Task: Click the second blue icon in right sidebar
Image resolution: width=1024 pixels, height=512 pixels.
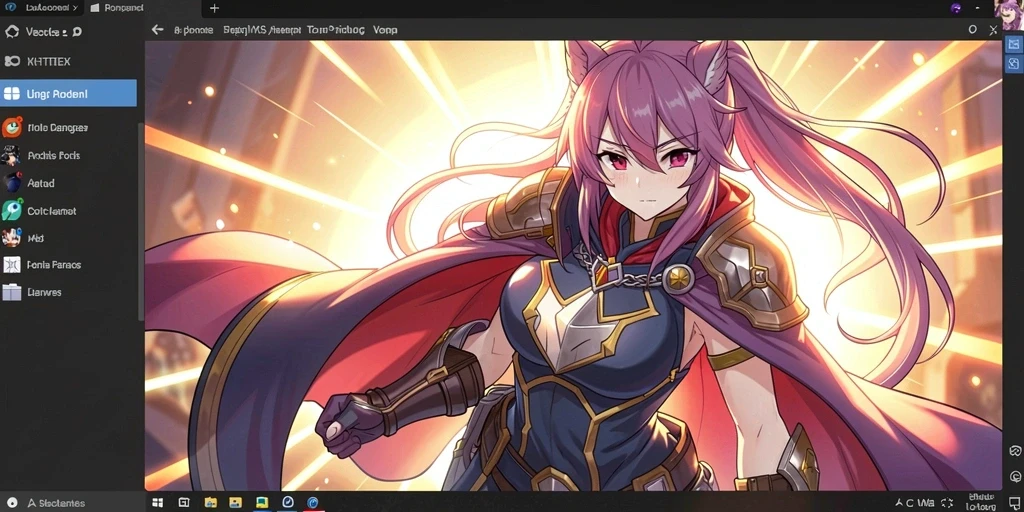Action: tap(1014, 63)
